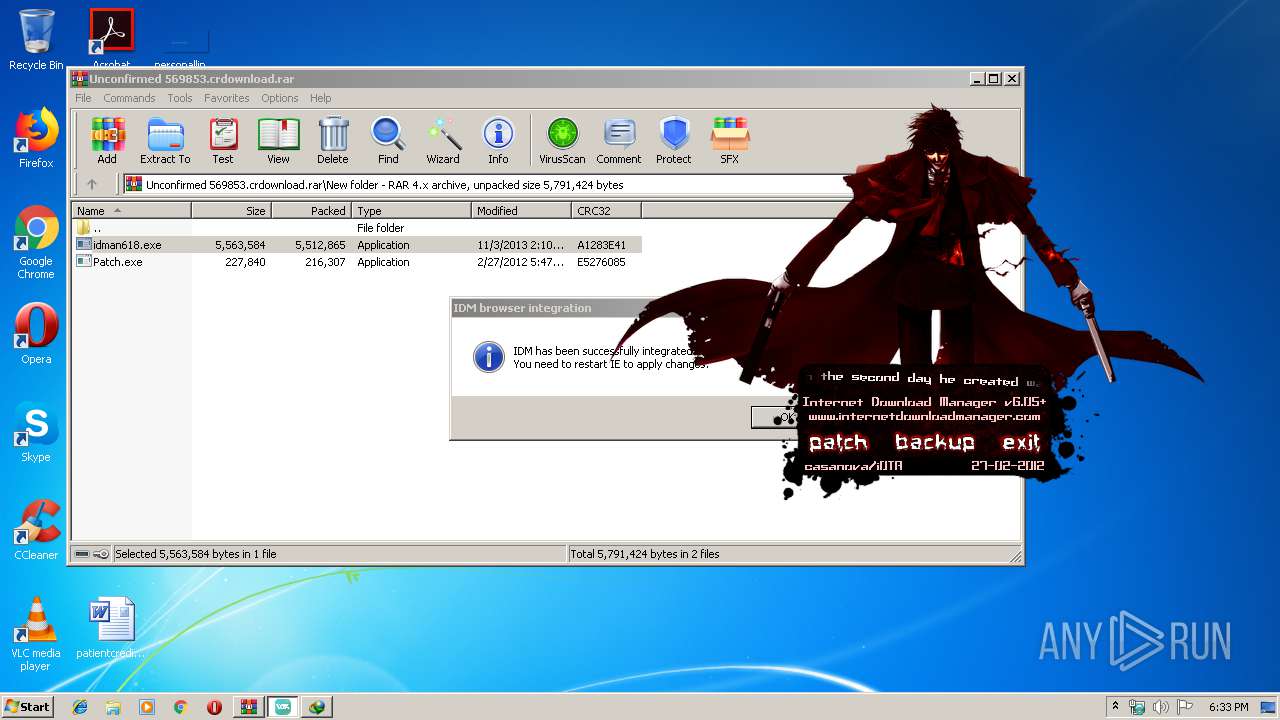The image size is (1280, 720).
Task: Click the IDM dialog information icon
Action: (x=488, y=357)
